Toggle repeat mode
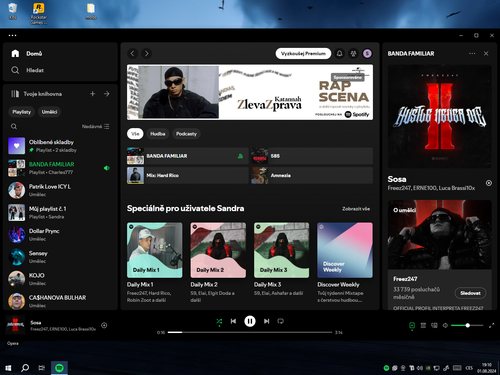Viewport: 500px width, 375px height. click(281, 321)
